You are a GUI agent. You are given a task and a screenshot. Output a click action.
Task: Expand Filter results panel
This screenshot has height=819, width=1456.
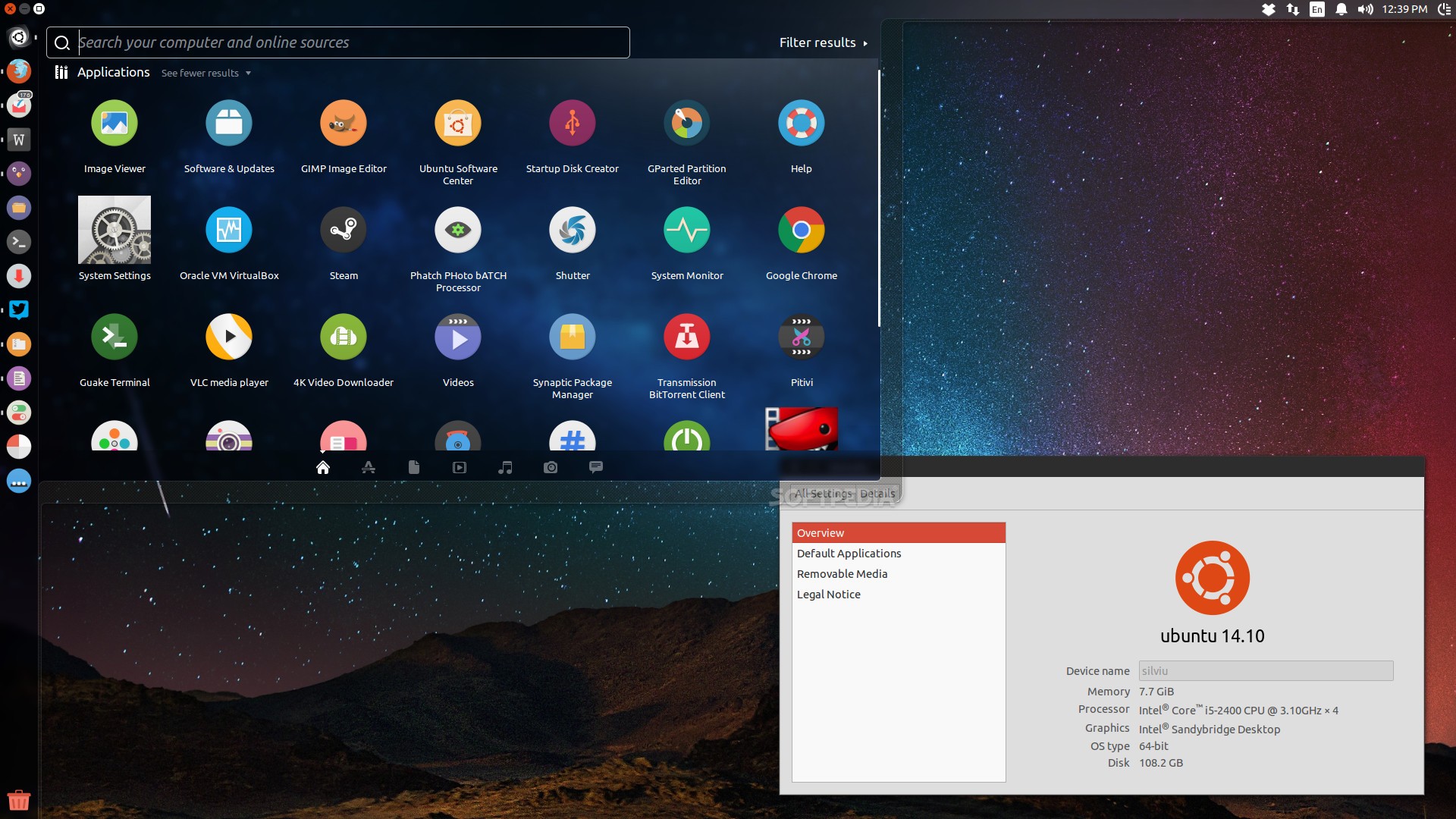(x=824, y=42)
